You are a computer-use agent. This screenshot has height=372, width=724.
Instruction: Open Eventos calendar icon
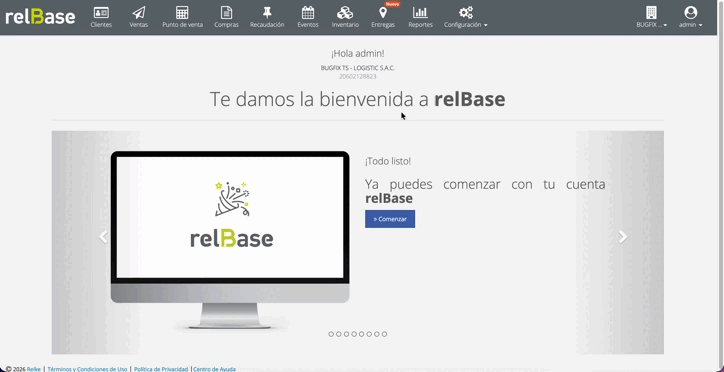[308, 12]
